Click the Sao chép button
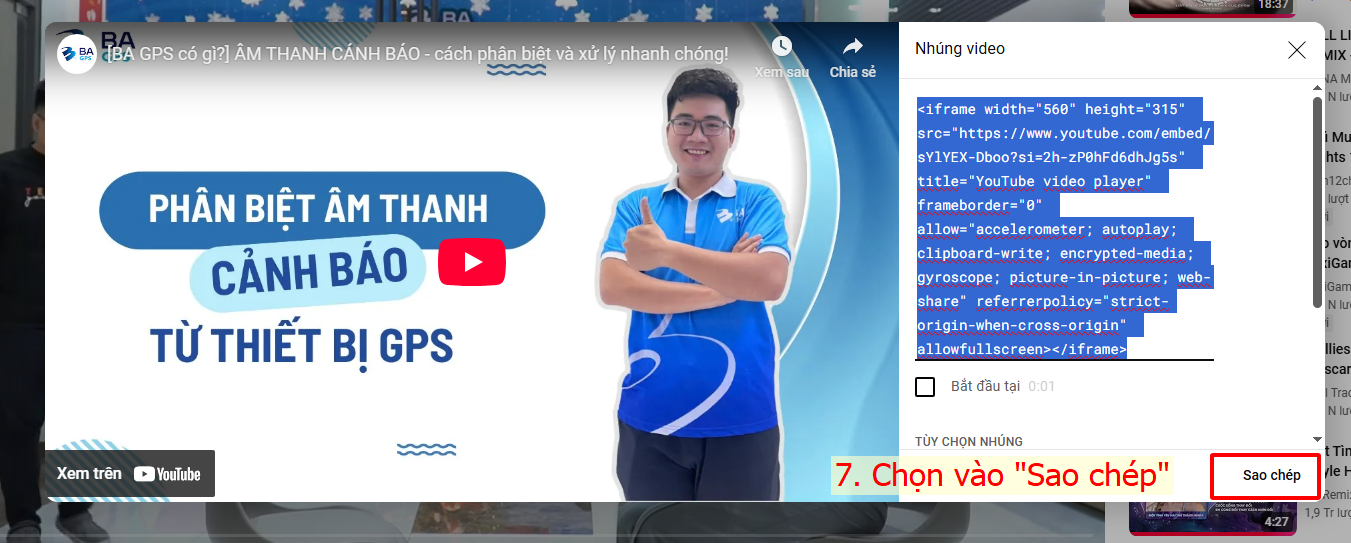The width and height of the screenshot is (1351, 543). [1271, 475]
